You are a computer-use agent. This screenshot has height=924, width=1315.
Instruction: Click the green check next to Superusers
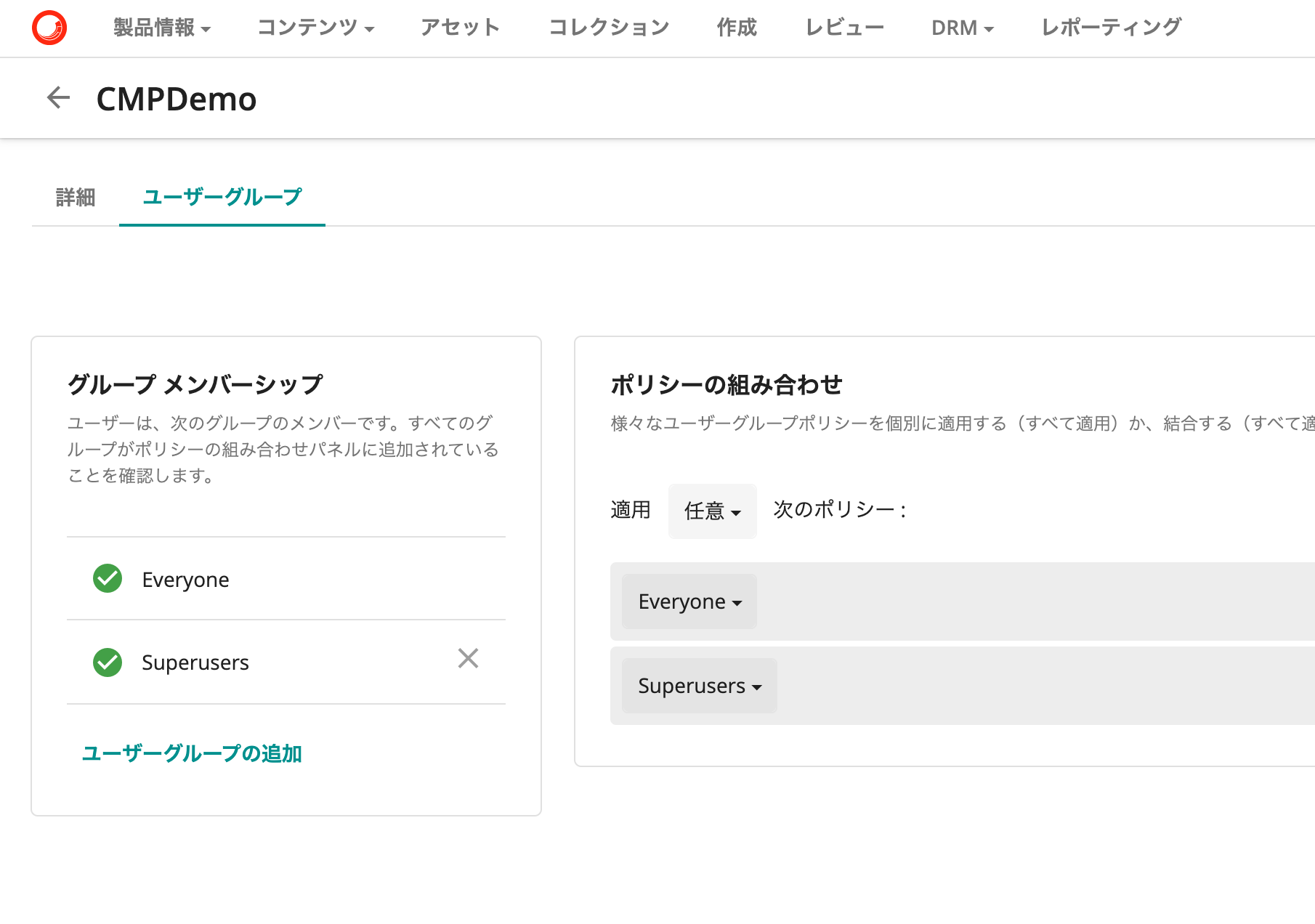108,662
